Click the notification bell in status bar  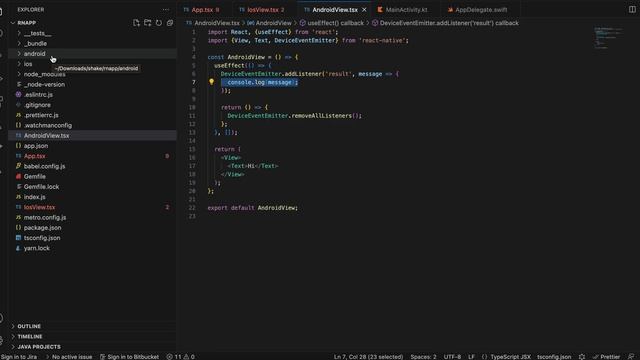tap(631, 357)
